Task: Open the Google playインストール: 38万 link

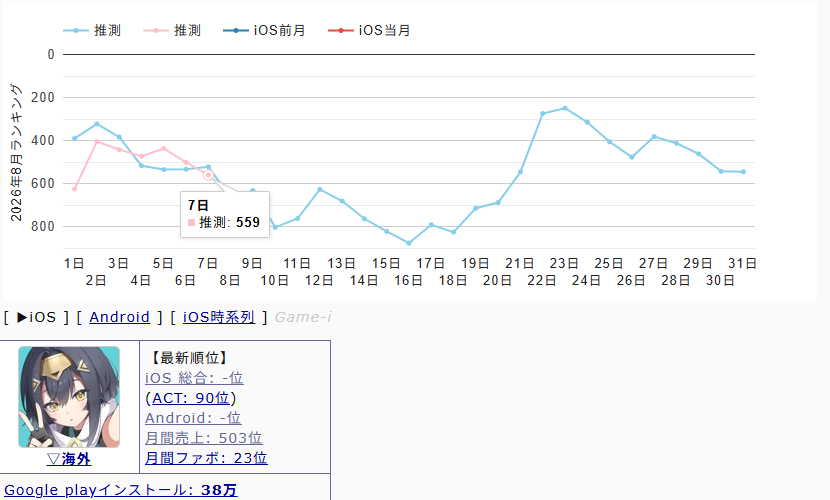Action: pyautogui.click(x=121, y=490)
